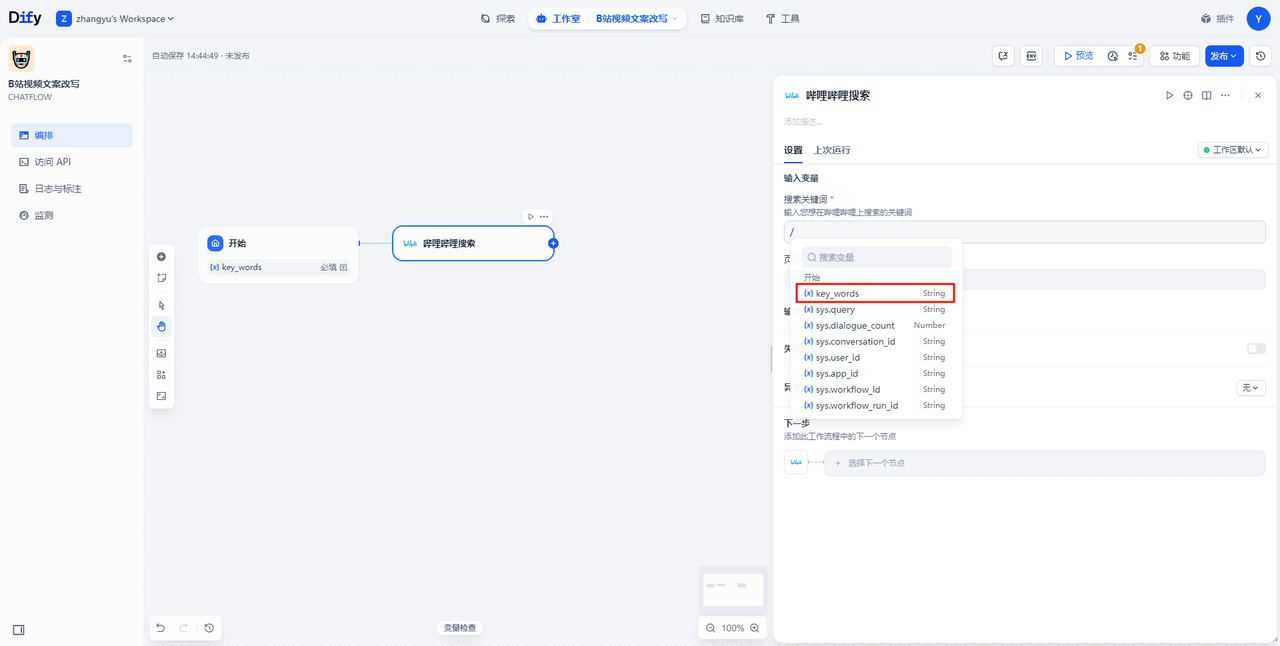Open 访问 API in the sidebar
The image size is (1280, 646).
tap(52, 162)
